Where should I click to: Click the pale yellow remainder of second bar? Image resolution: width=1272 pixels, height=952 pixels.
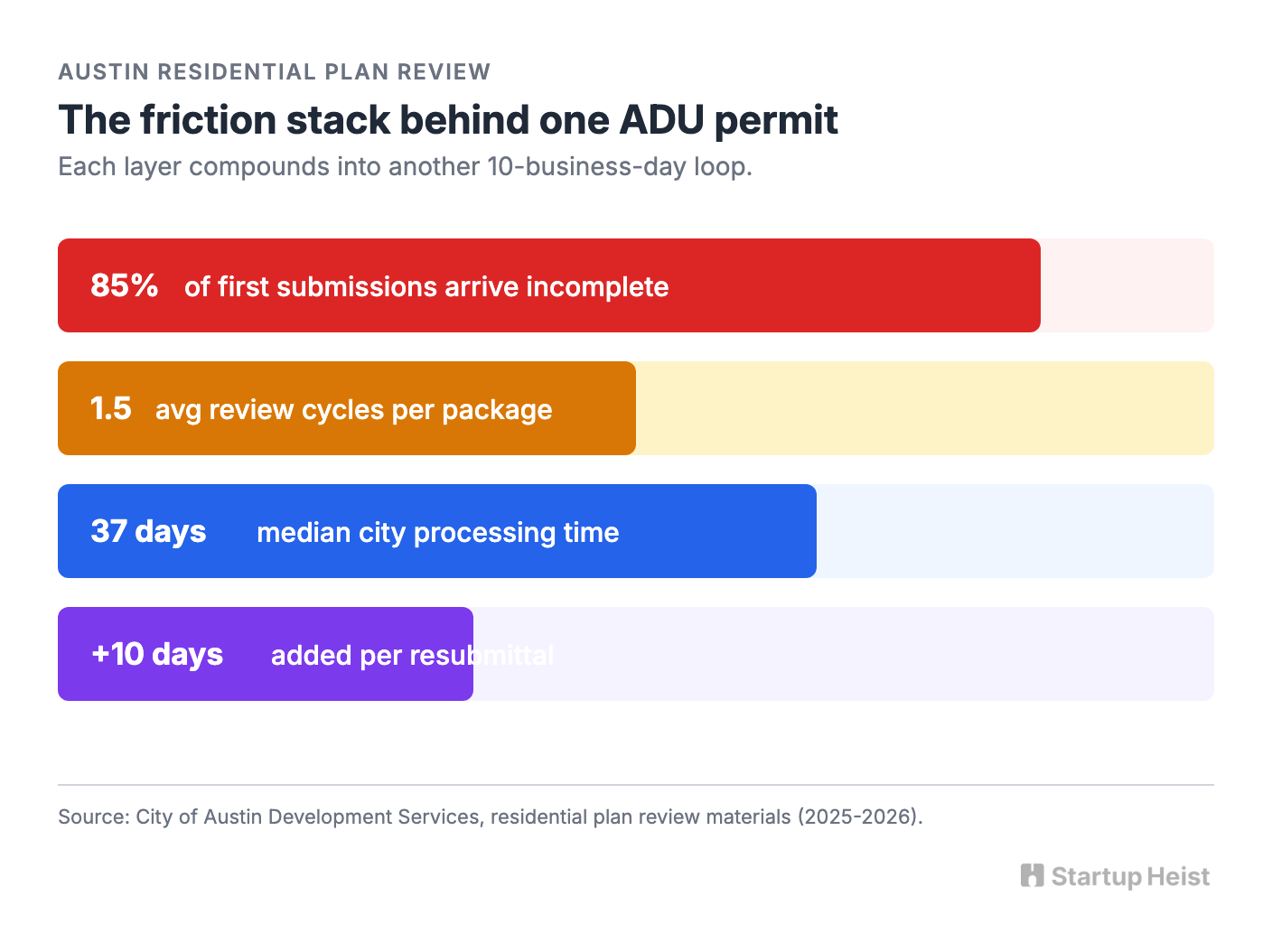click(925, 408)
